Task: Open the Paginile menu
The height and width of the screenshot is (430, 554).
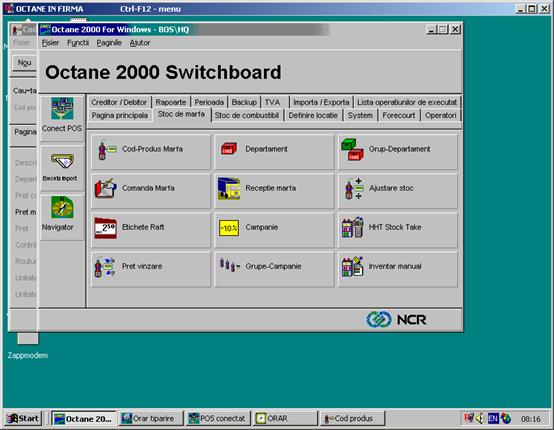Action: point(109,43)
